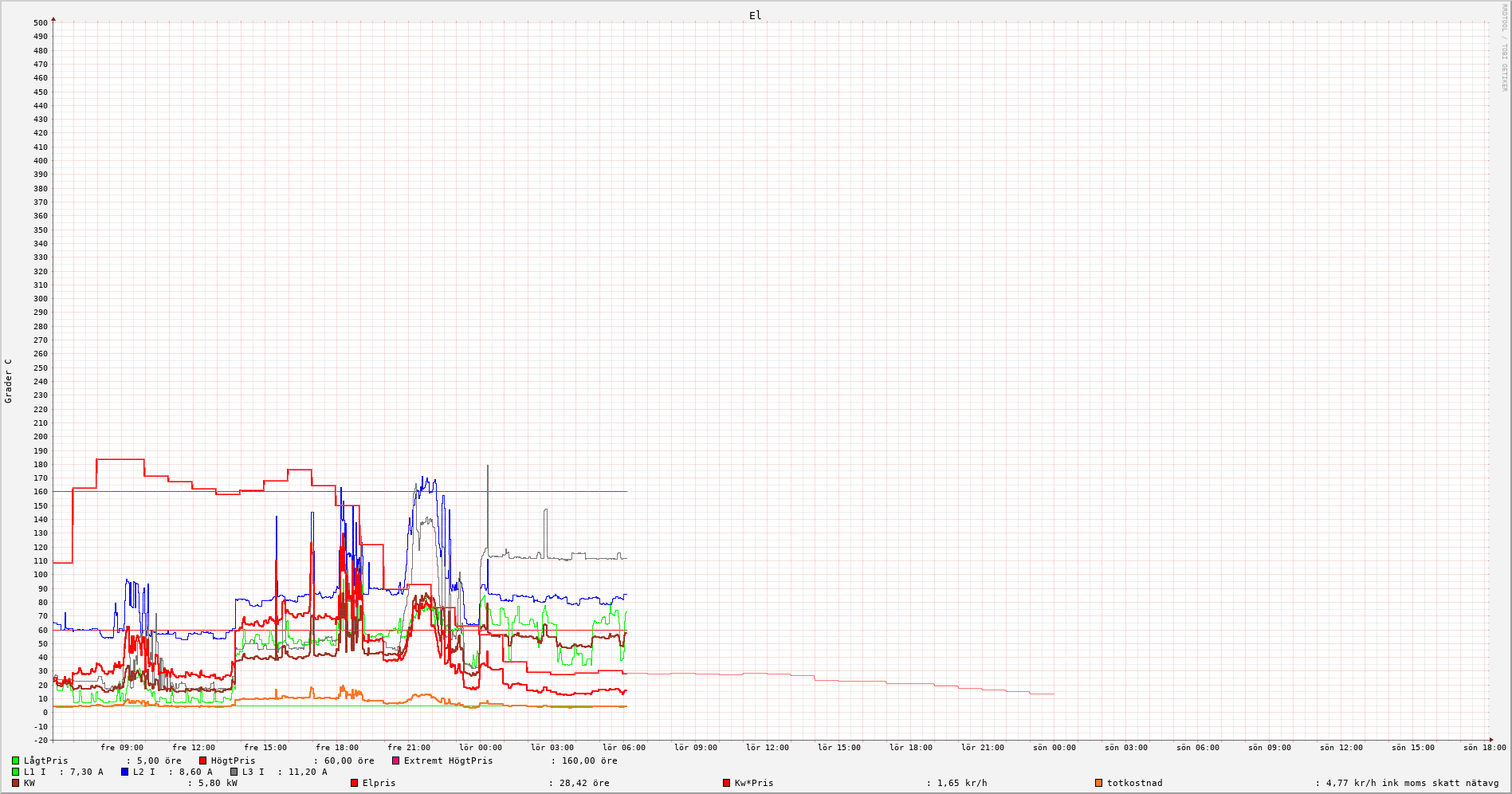Image resolution: width=1512 pixels, height=794 pixels.
Task: Click the orange totkostnad legend swatch
Action: coord(1099,783)
